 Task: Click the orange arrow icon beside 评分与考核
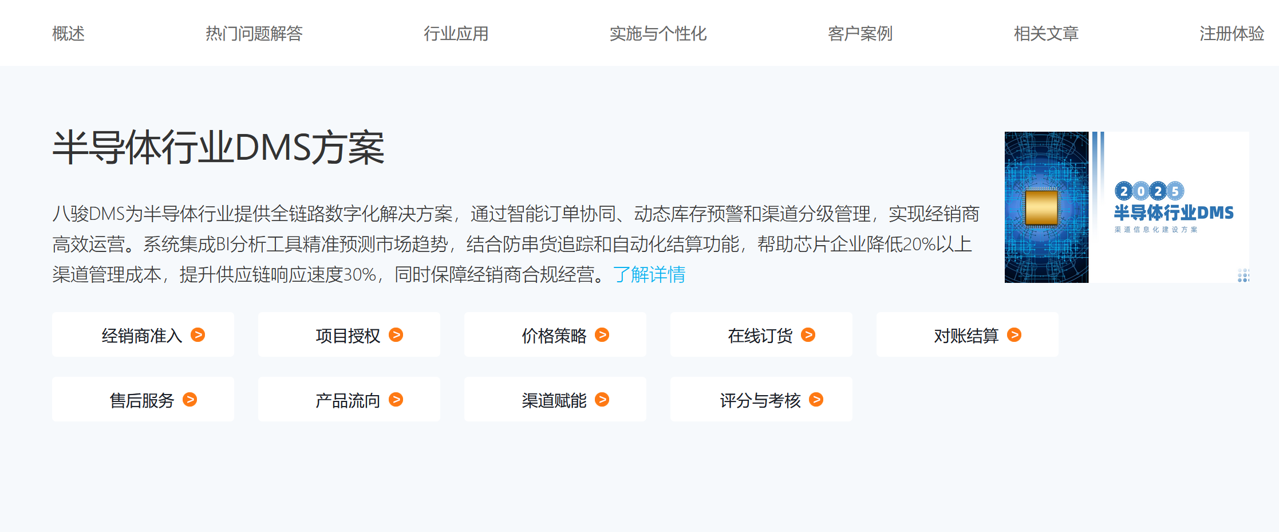click(x=816, y=400)
